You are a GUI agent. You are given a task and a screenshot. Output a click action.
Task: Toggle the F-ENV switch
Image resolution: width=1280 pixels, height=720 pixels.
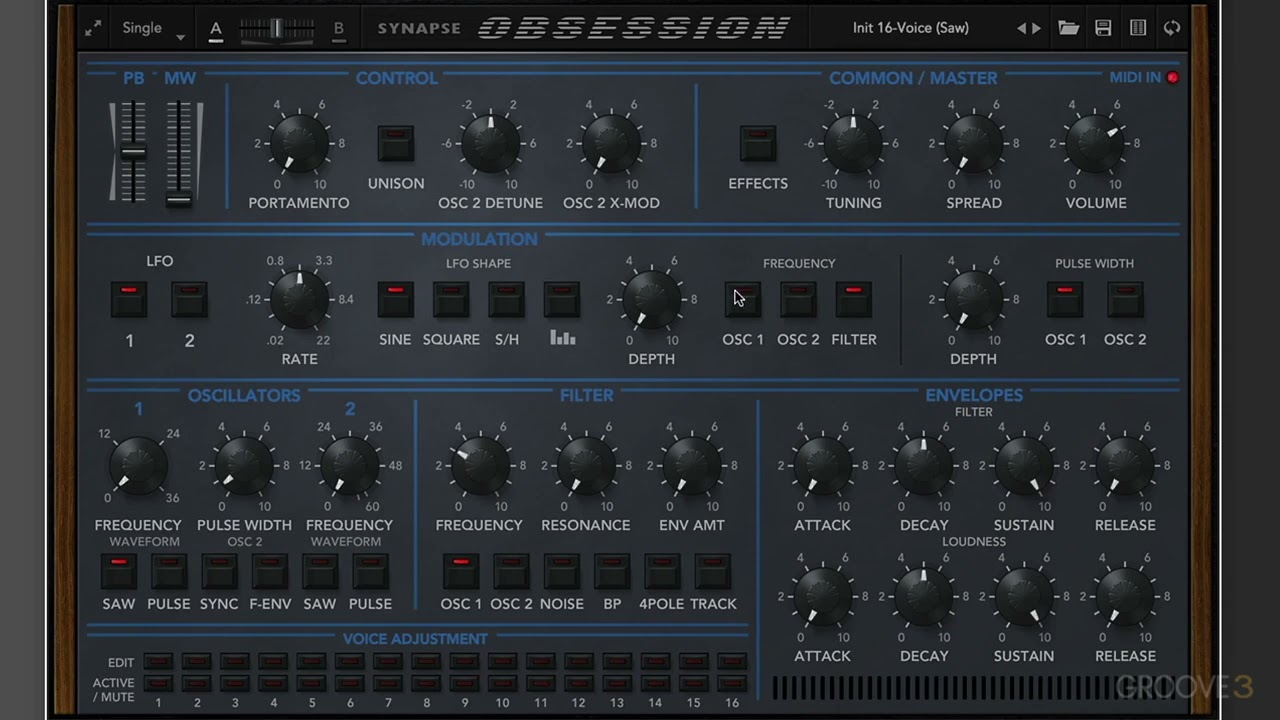pos(270,572)
